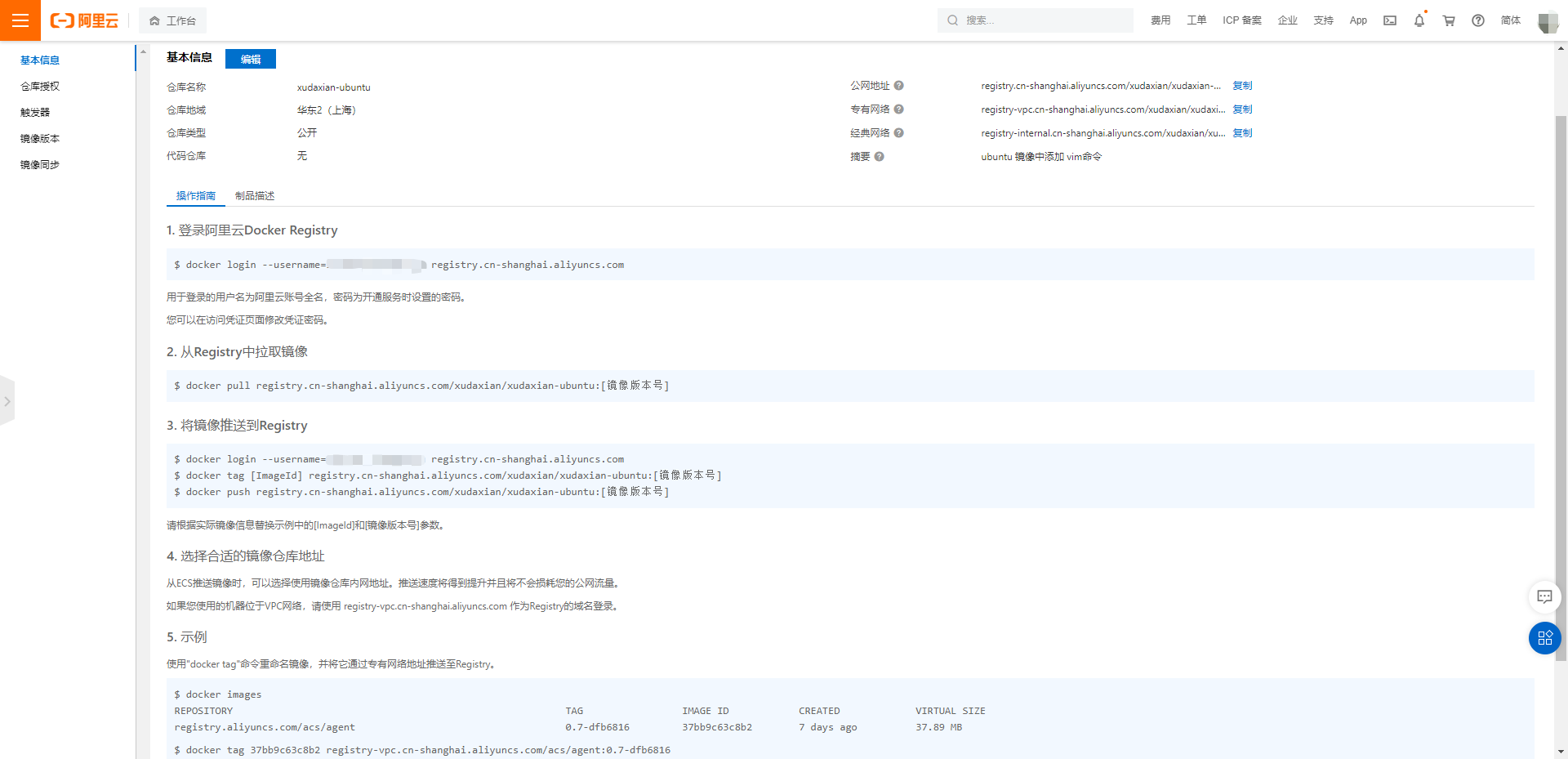Image resolution: width=1568 pixels, height=759 pixels.
Task: Click the xudaxian-ubuntu repository name value
Action: click(x=333, y=87)
